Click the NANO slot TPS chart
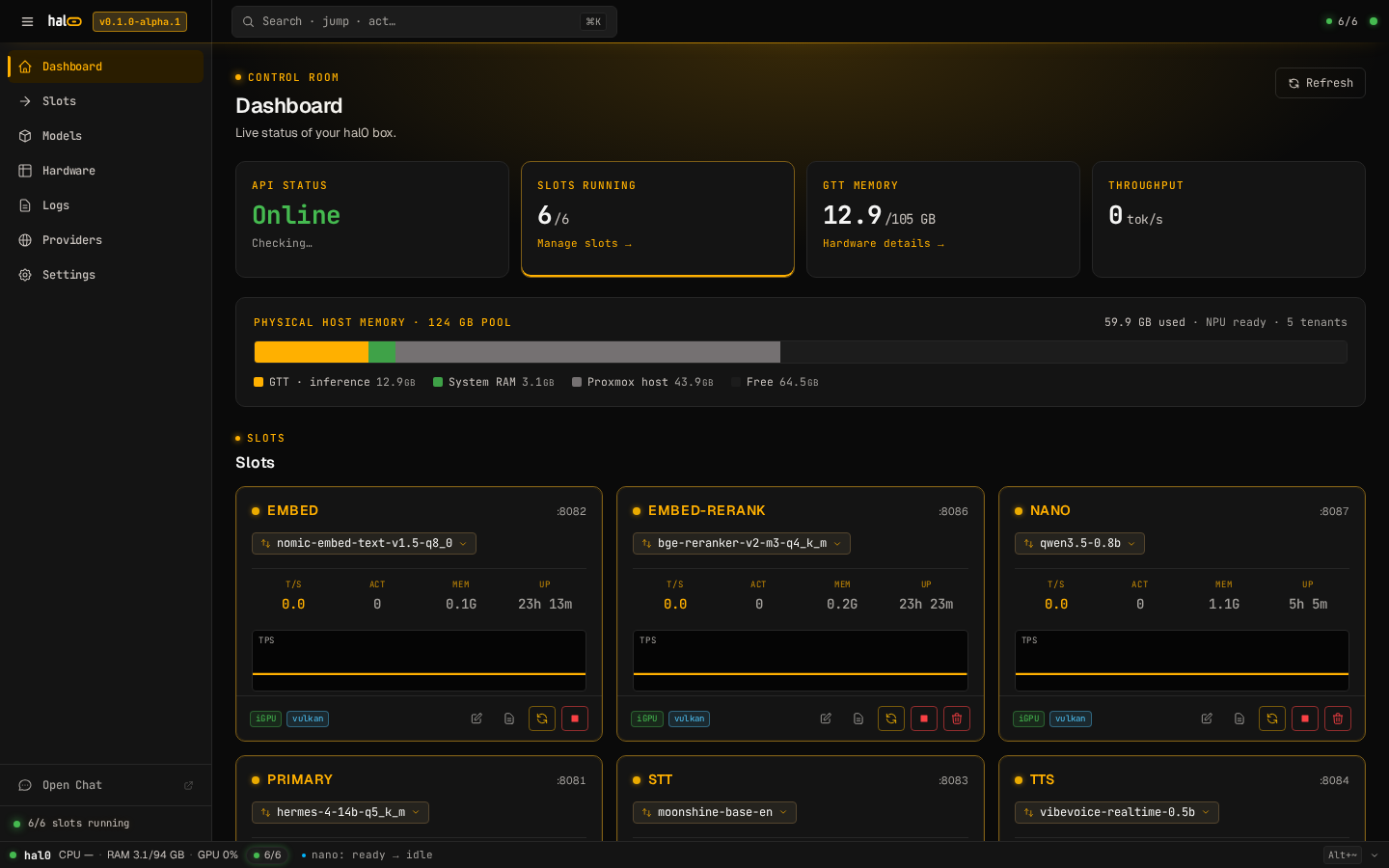The height and width of the screenshot is (868, 1389). pyautogui.click(x=1182, y=661)
